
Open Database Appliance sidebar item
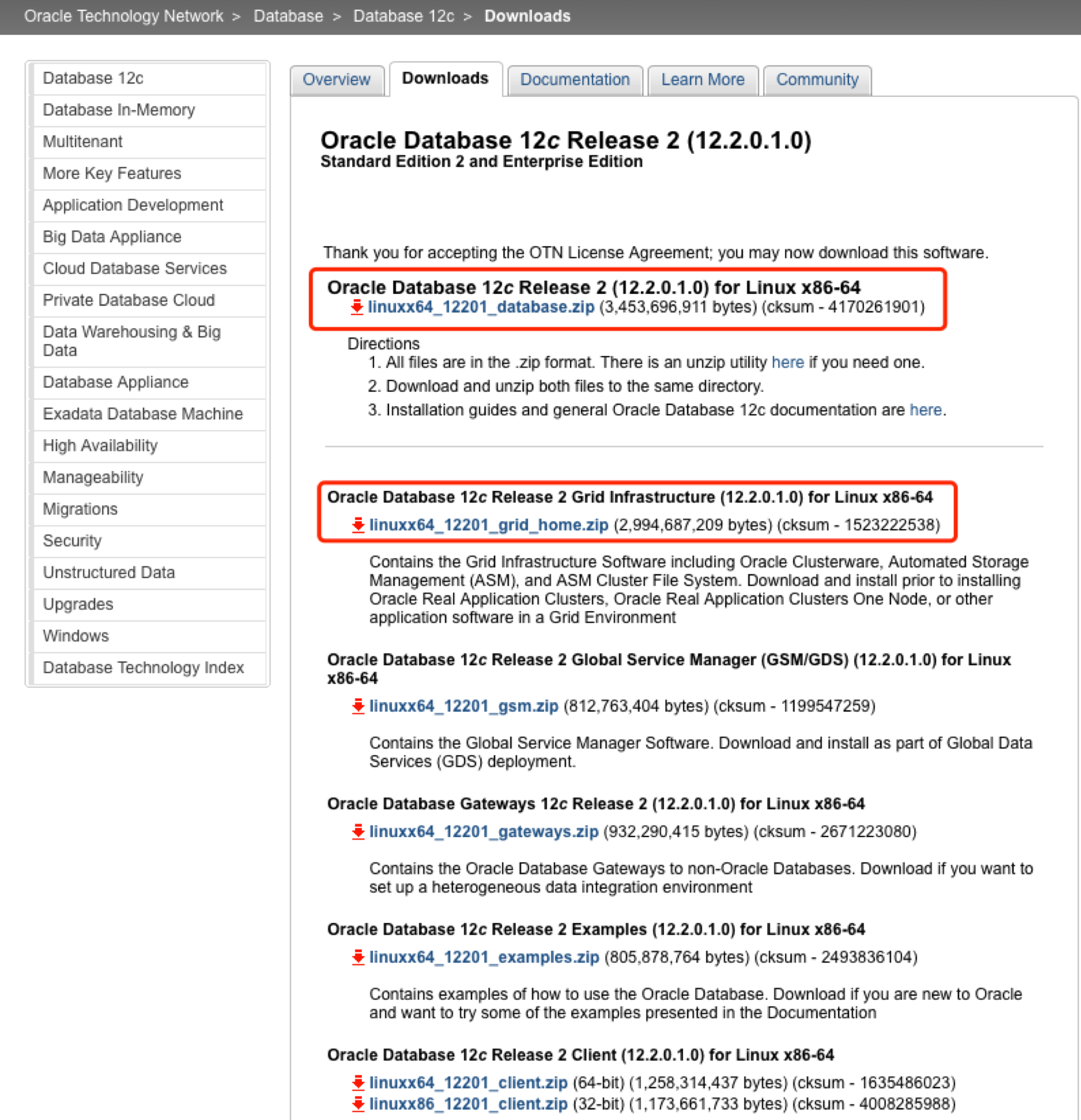(149, 382)
